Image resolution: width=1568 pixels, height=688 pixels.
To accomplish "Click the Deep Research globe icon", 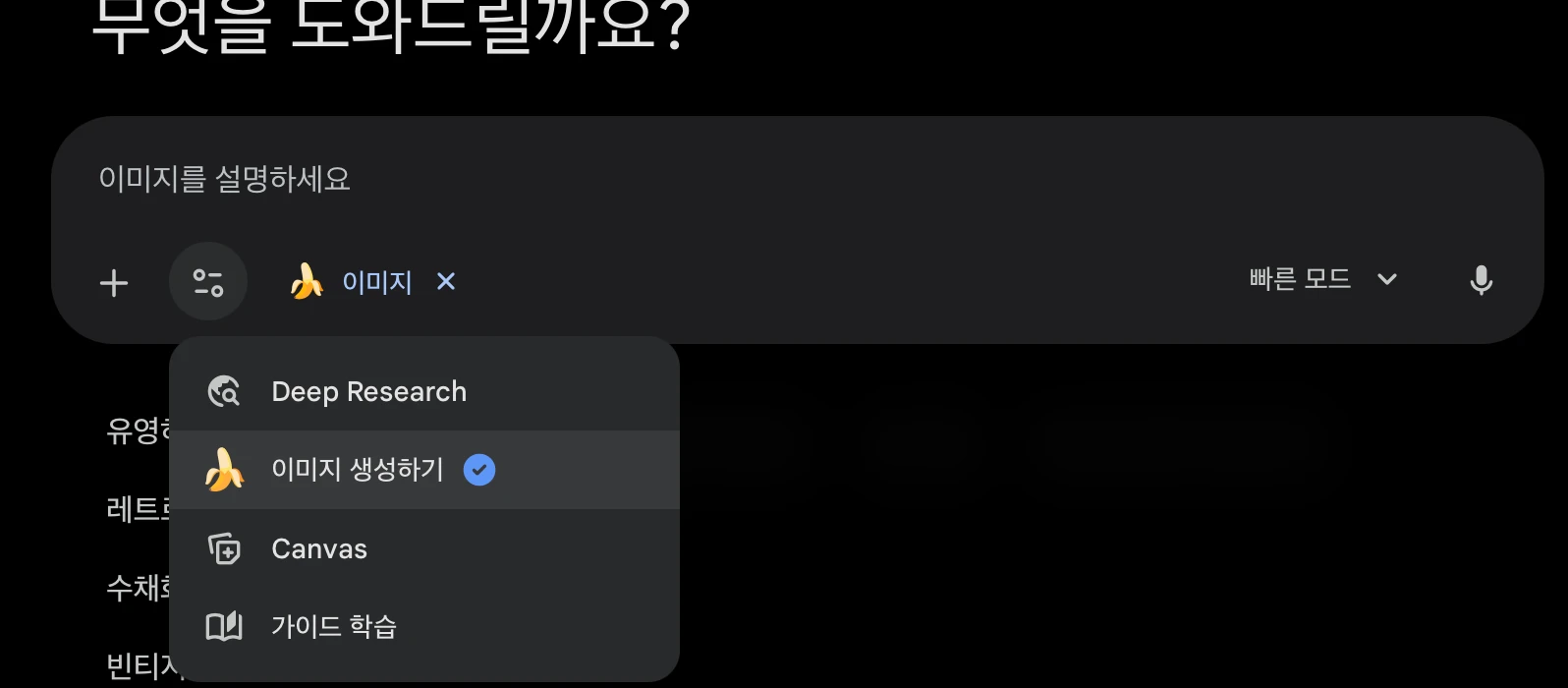I will (x=224, y=391).
